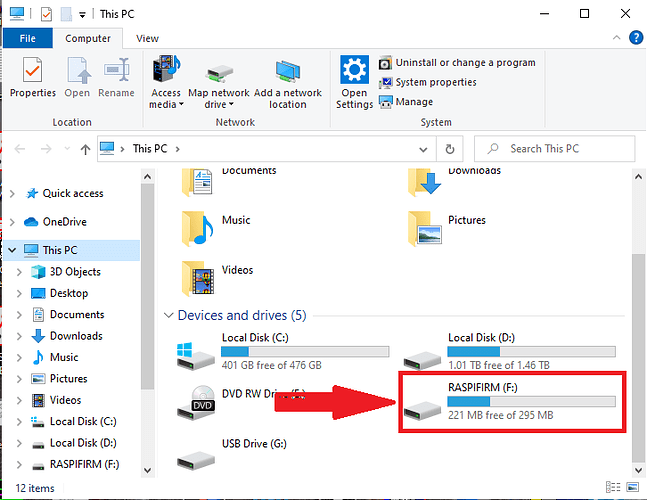Collapse Devices and drives group
This screenshot has height=500, width=647.
pyautogui.click(x=168, y=316)
